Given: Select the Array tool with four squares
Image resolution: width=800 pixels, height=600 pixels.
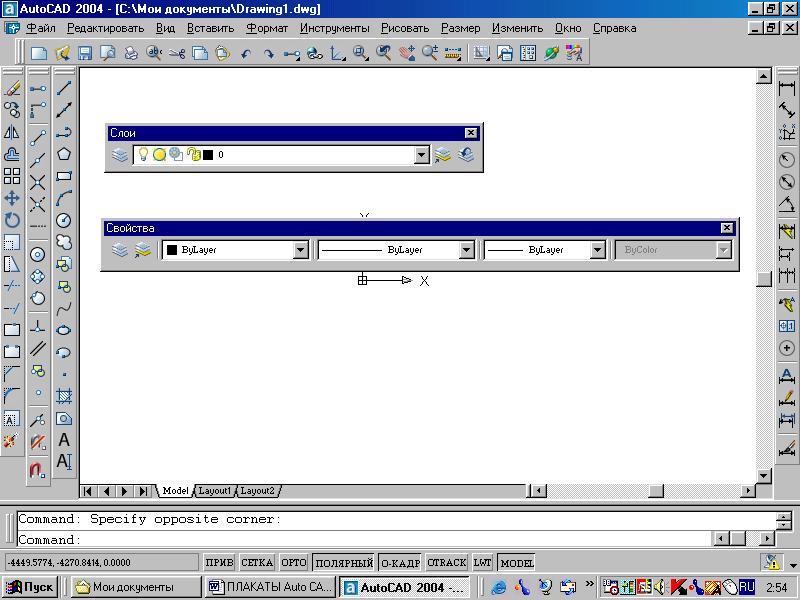Looking at the screenshot, I should point(12,176).
